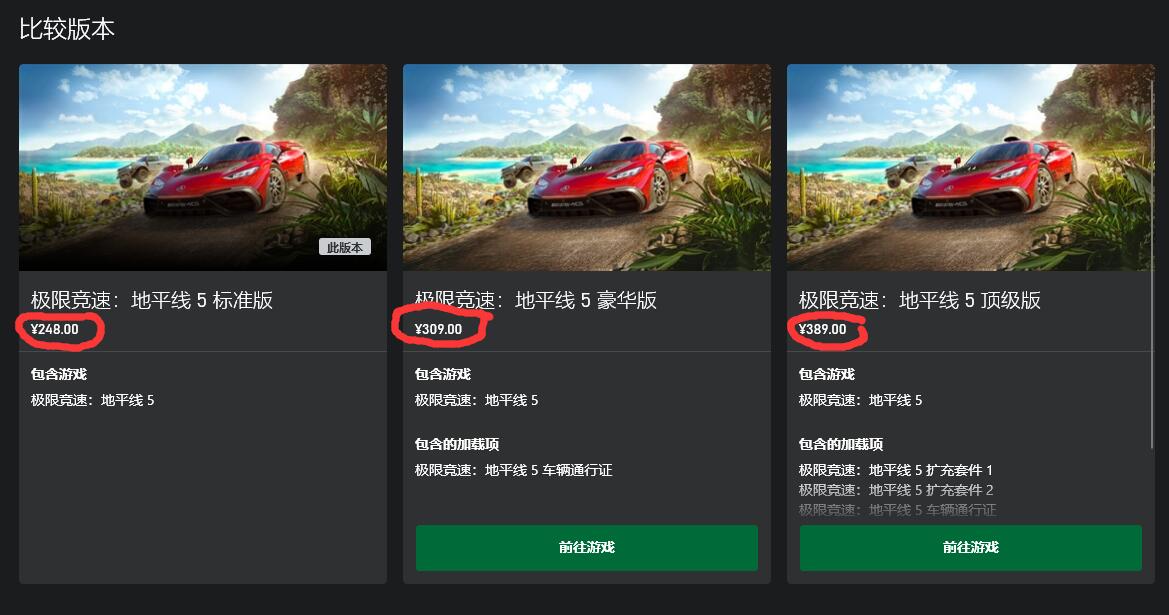Click the 比较版本 section heading
The height and width of the screenshot is (615, 1169).
(x=67, y=29)
